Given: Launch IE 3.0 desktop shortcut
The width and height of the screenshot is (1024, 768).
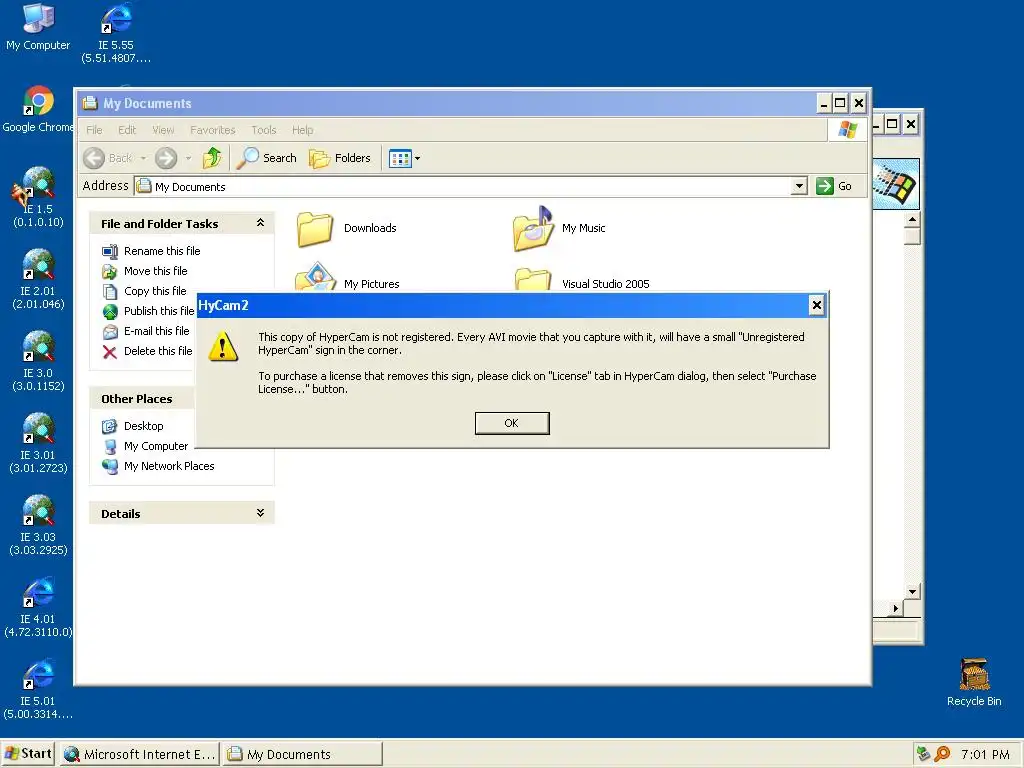Looking at the screenshot, I should point(38,360).
